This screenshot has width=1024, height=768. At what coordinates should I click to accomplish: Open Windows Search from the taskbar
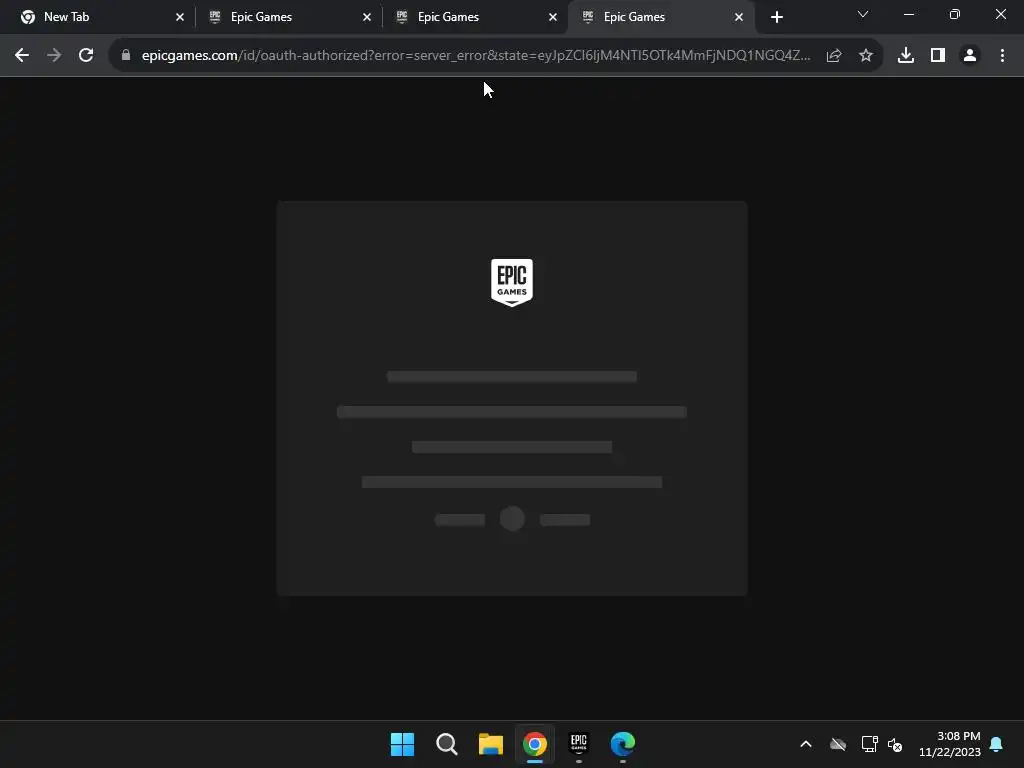(x=447, y=744)
